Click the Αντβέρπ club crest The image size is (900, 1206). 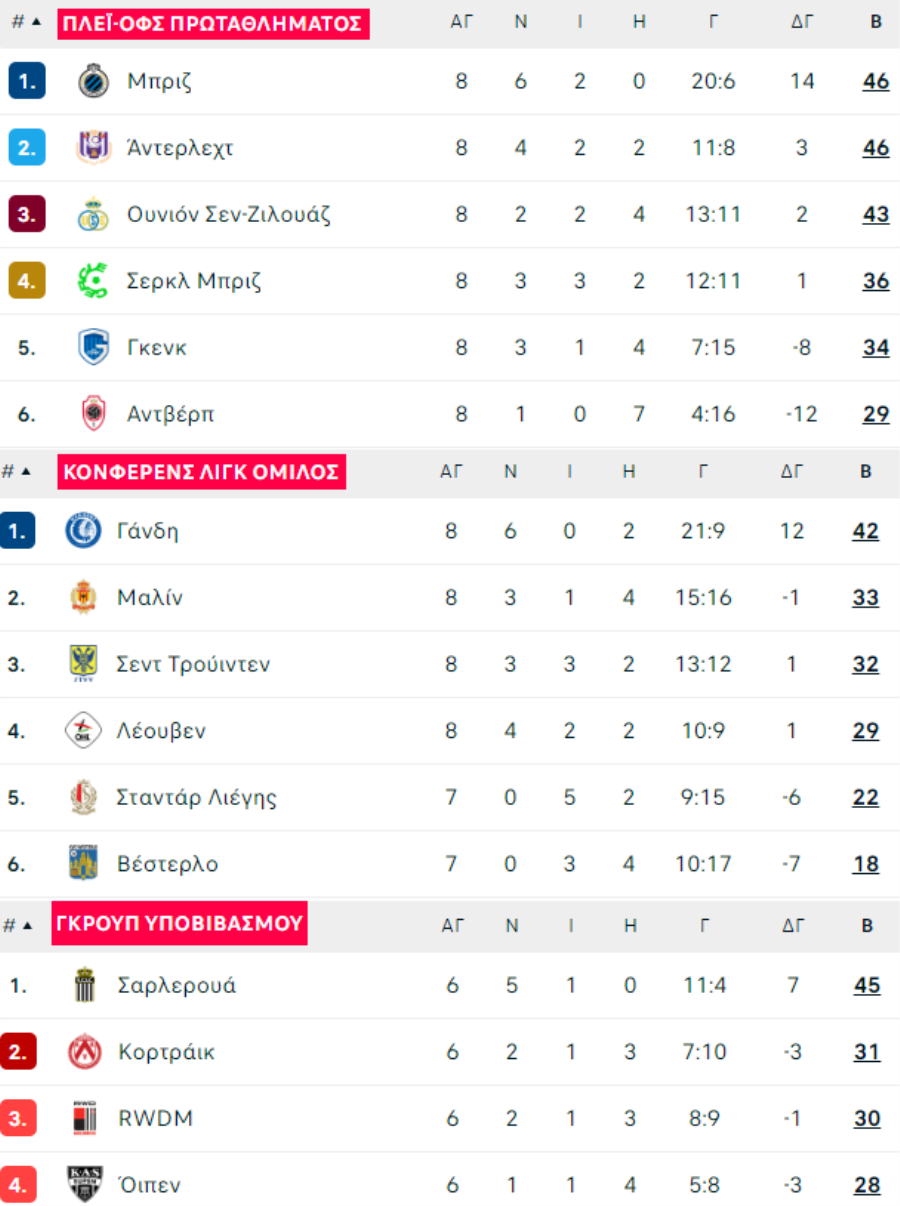click(x=93, y=414)
